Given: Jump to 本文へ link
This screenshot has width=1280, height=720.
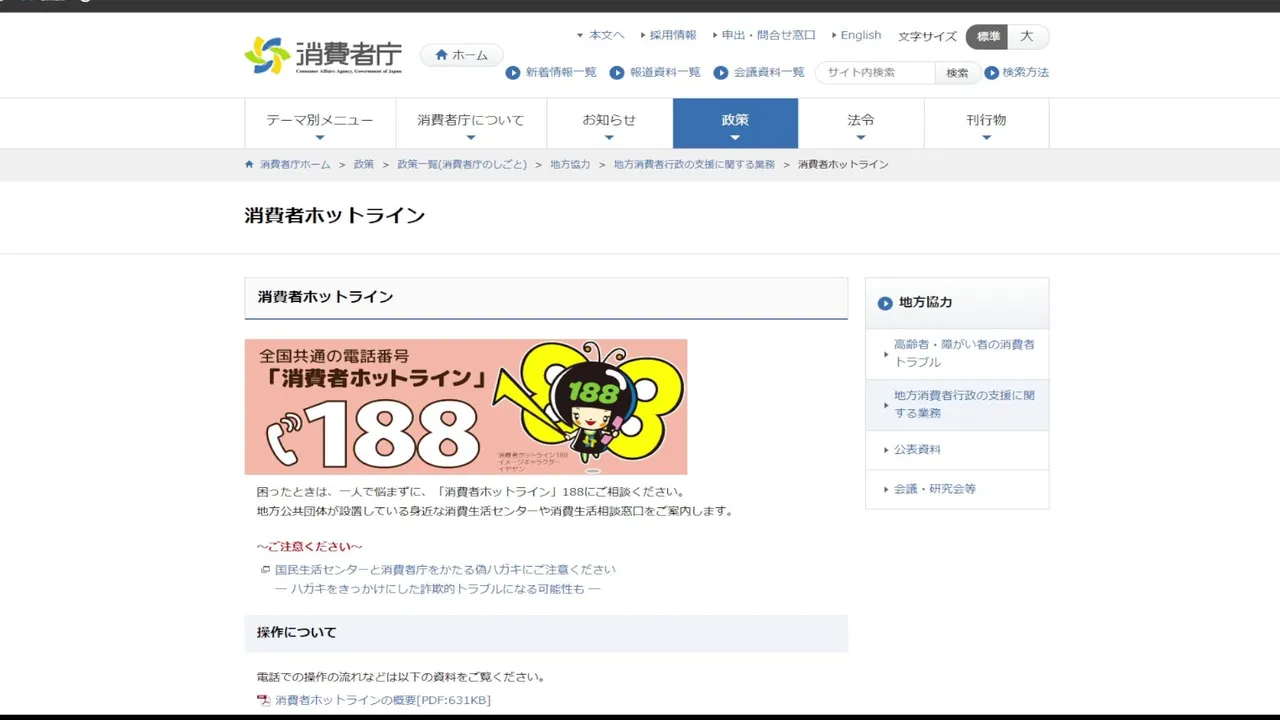Looking at the screenshot, I should (x=606, y=35).
